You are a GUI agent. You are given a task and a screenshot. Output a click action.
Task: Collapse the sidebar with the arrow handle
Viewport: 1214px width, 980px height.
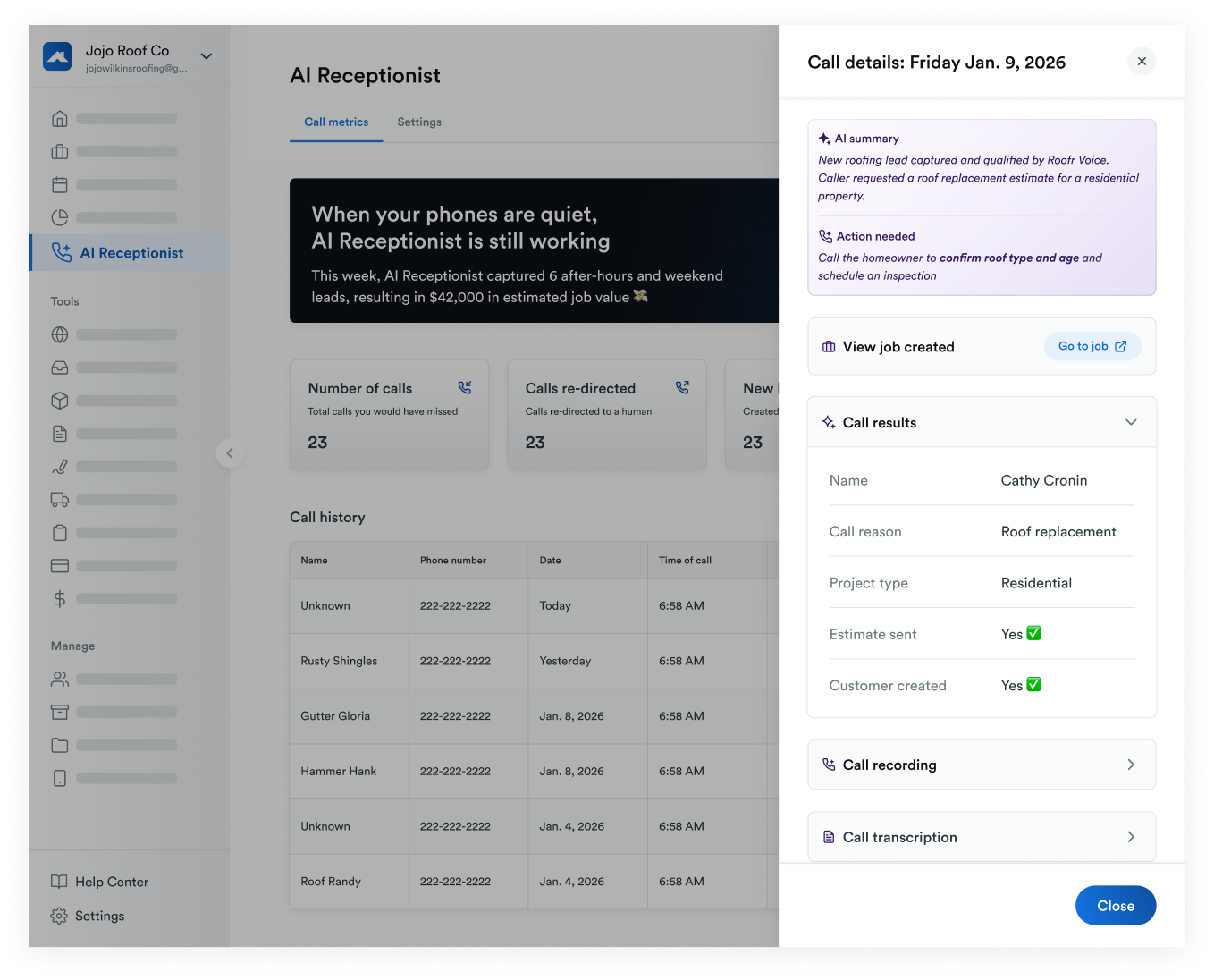pos(230,453)
